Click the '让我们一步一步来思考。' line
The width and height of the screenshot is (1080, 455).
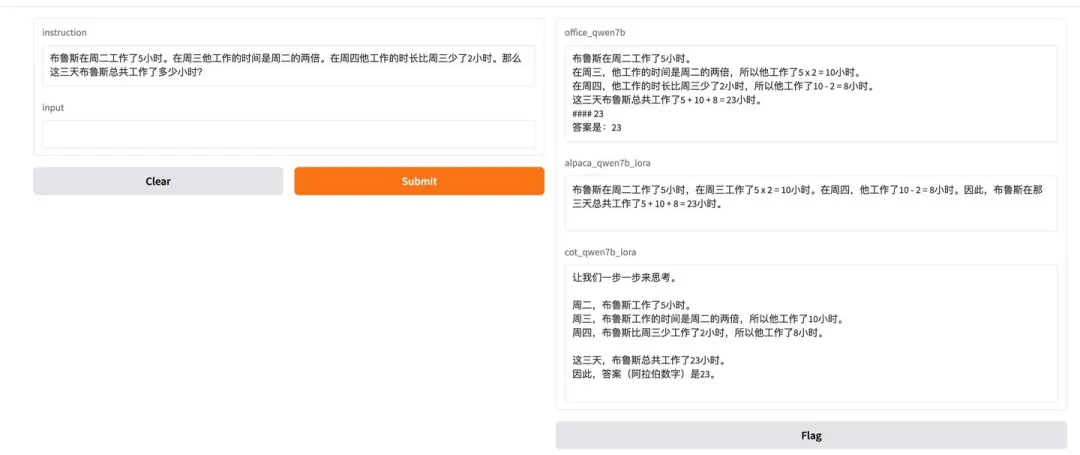click(624, 278)
